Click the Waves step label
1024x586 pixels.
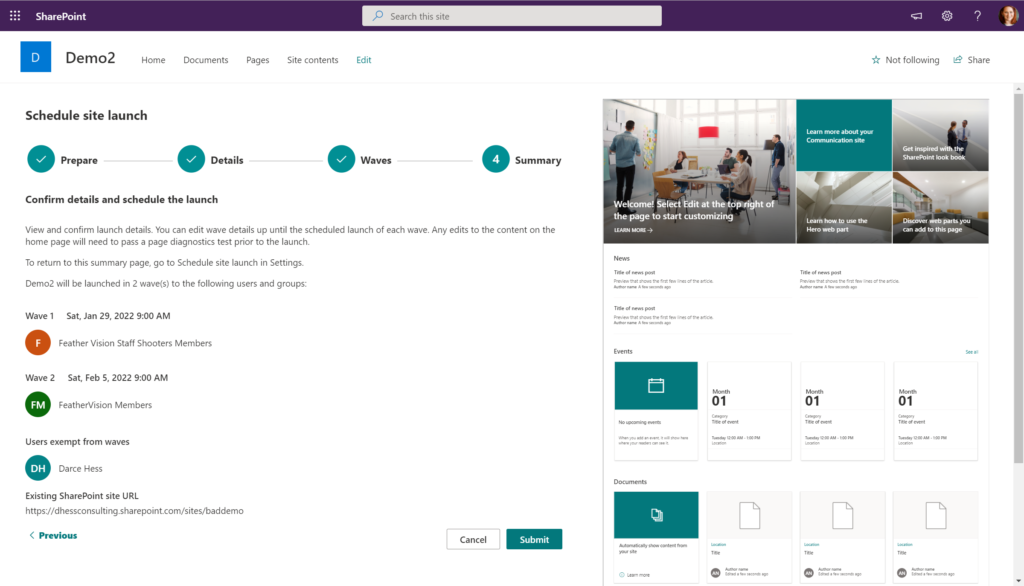tap(376, 160)
